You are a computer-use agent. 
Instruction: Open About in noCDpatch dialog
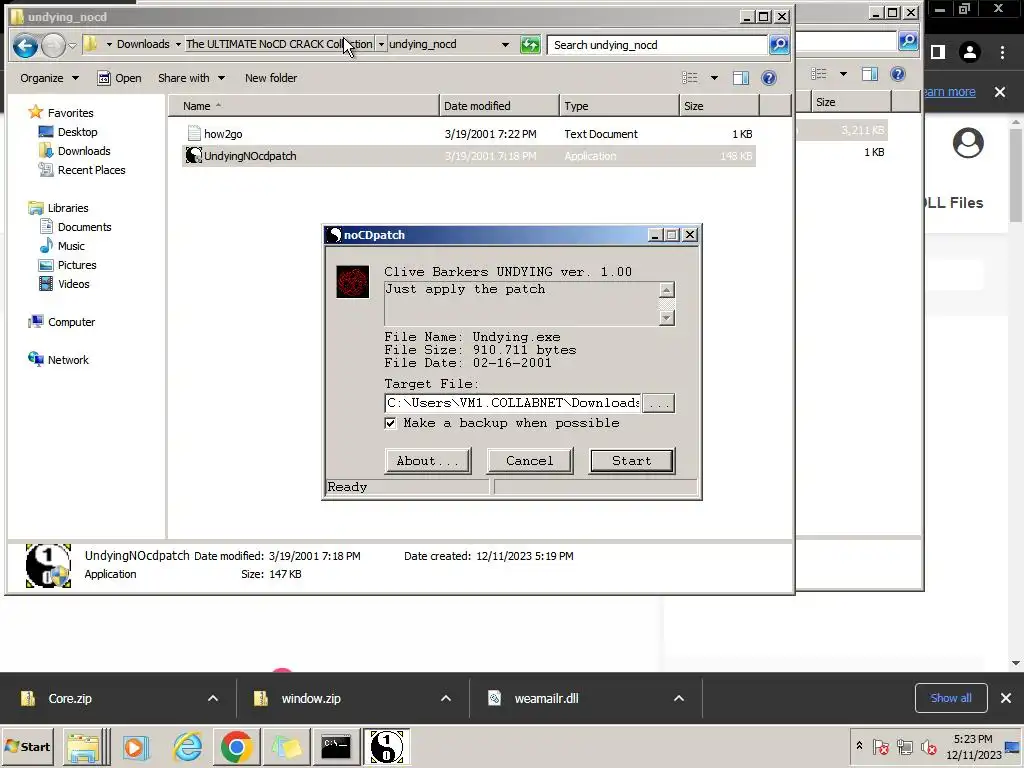click(428, 460)
